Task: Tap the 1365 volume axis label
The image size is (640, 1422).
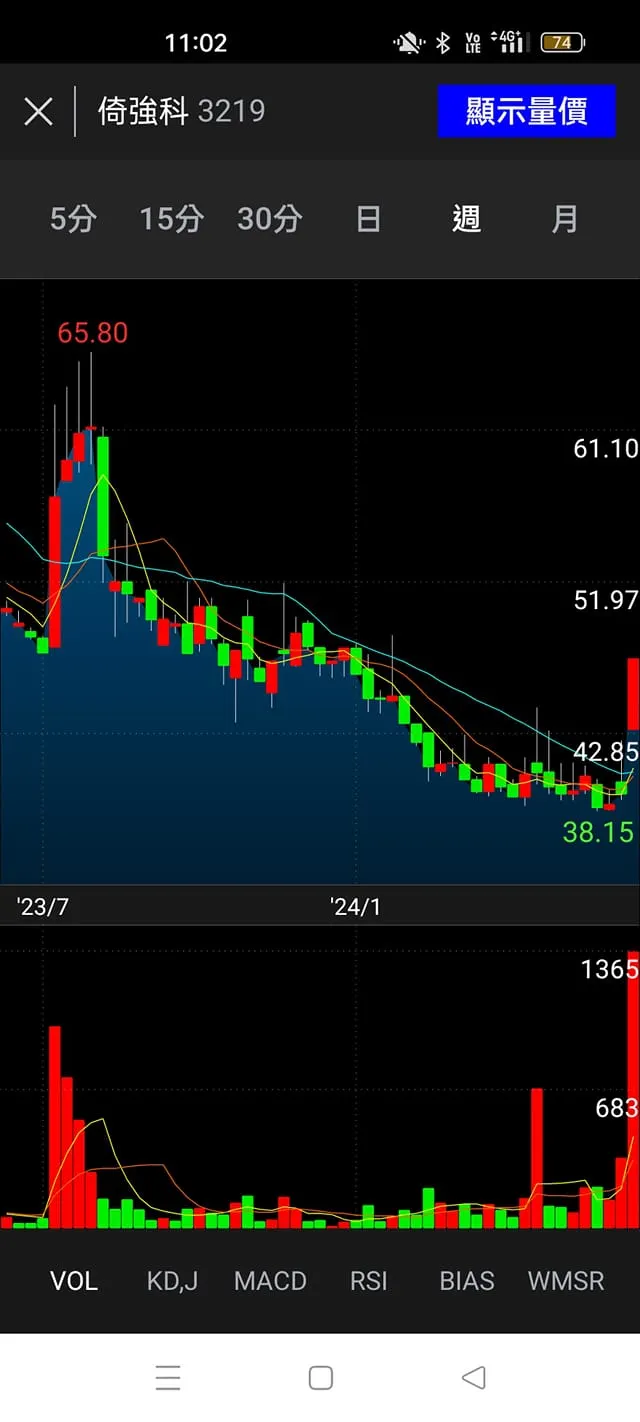Action: pos(609,969)
